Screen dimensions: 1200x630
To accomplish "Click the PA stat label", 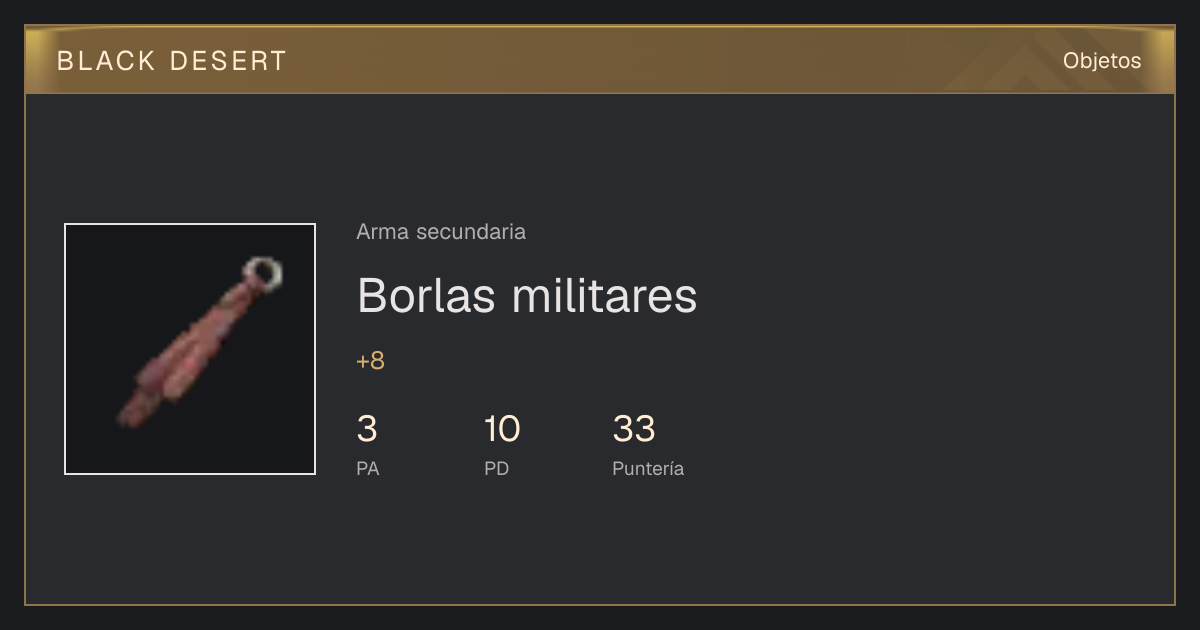I will (x=368, y=468).
